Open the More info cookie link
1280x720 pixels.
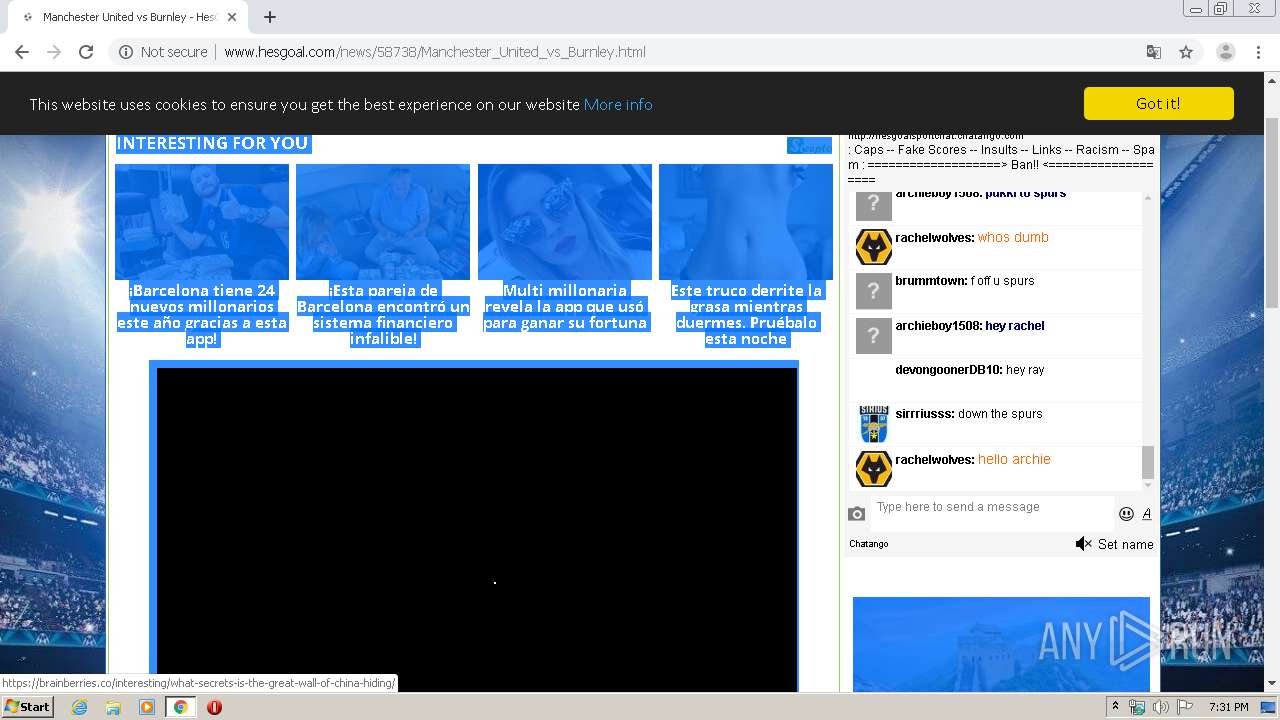(x=618, y=104)
